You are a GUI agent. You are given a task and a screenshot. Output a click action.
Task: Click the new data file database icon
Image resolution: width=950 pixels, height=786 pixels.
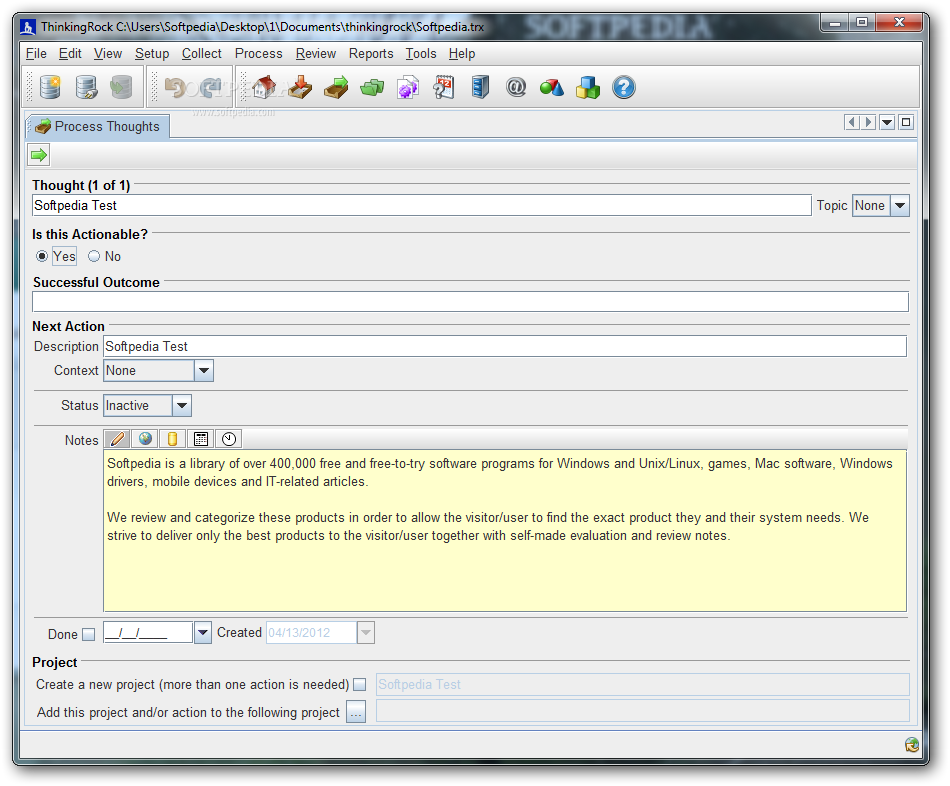coord(50,87)
